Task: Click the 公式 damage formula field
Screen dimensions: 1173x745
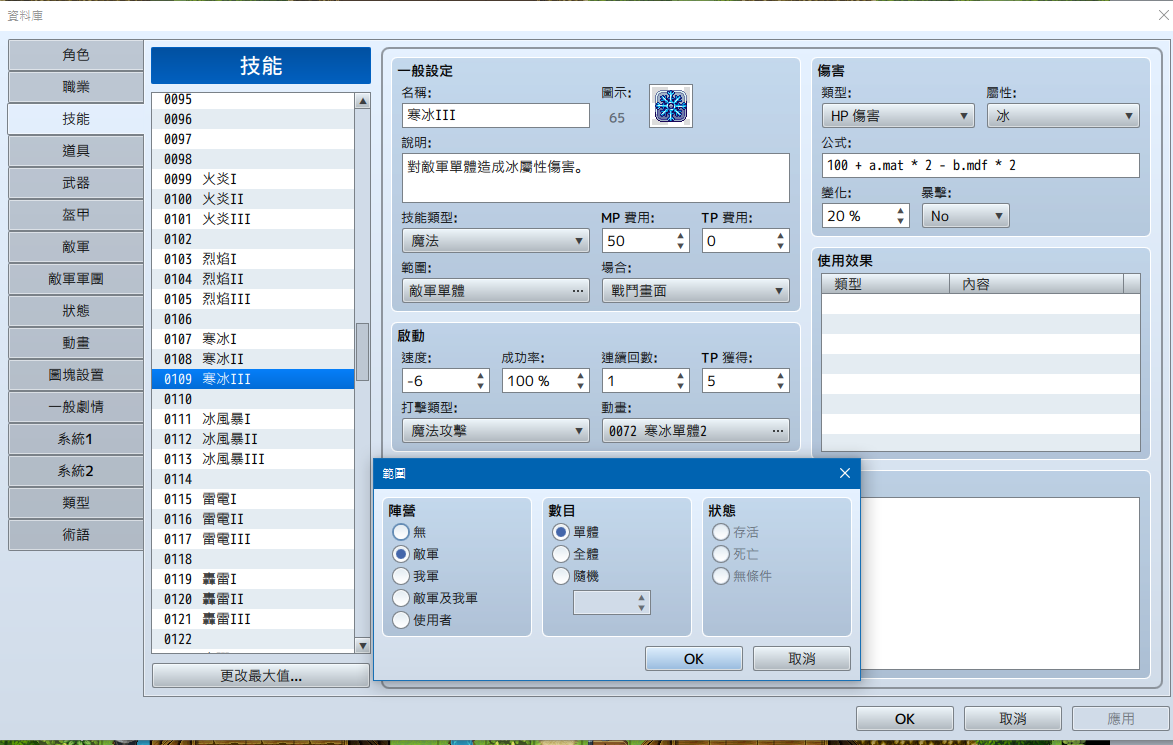Action: pyautogui.click(x=980, y=165)
